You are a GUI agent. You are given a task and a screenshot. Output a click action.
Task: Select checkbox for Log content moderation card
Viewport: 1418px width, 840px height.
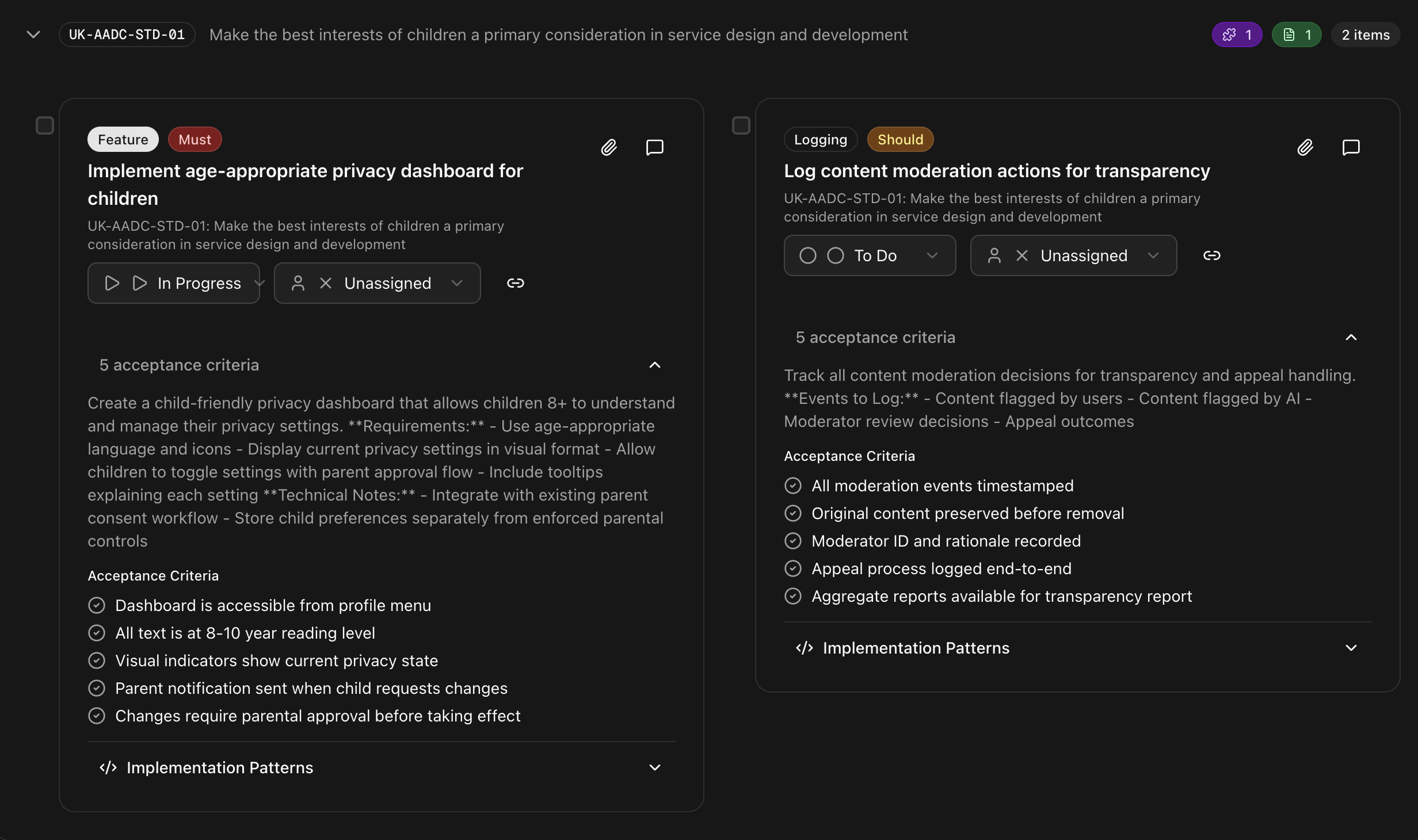741,125
